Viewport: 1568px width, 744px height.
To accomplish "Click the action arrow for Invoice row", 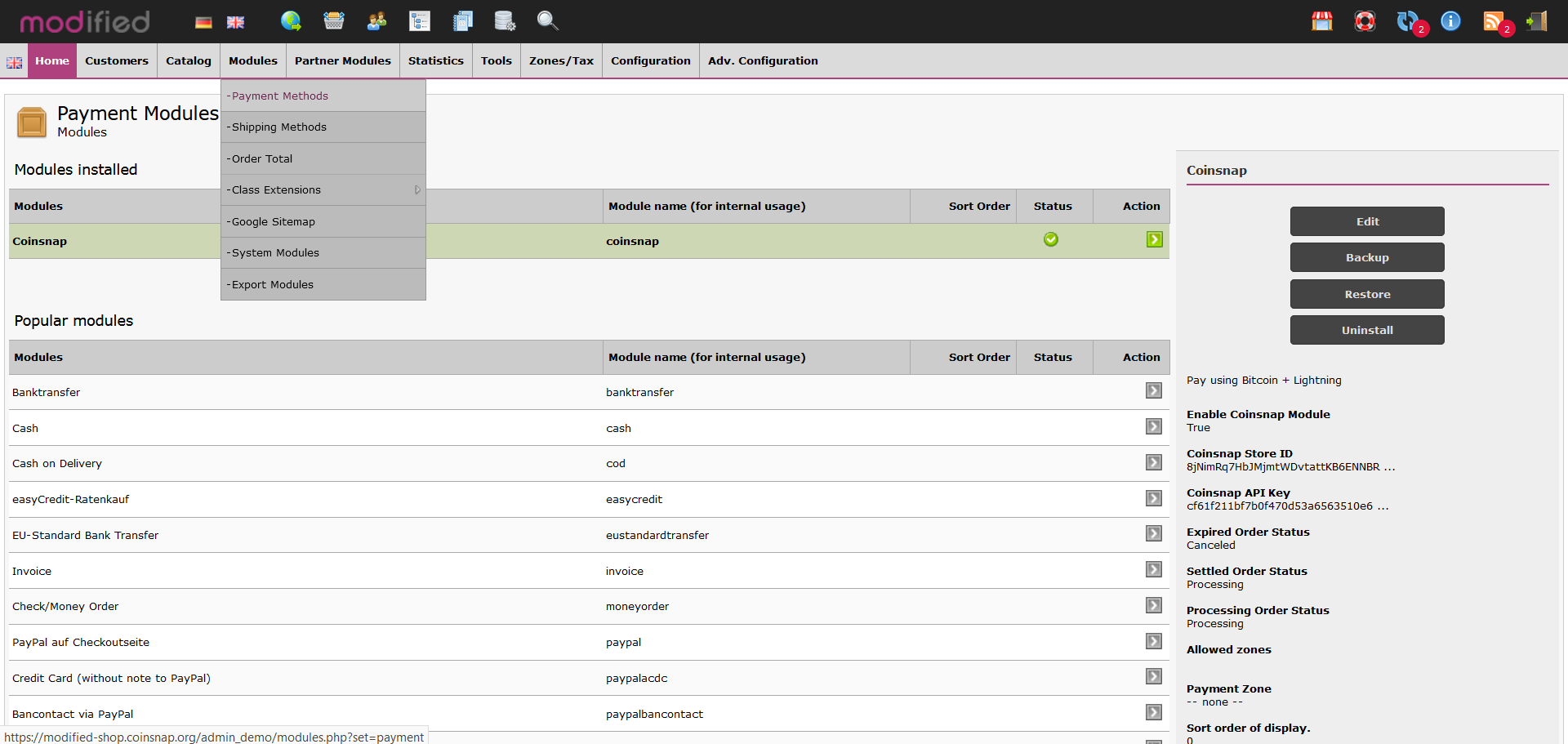I will pyautogui.click(x=1154, y=569).
